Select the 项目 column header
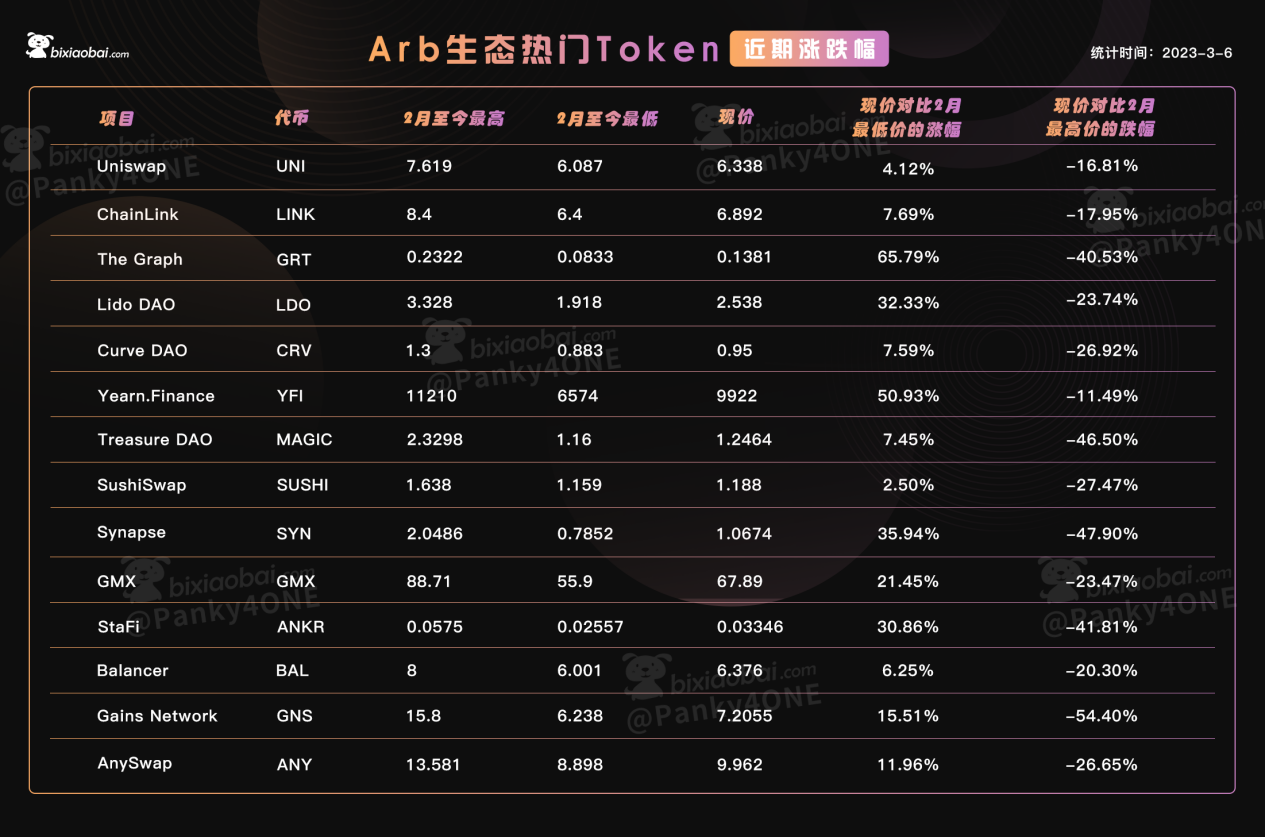This screenshot has width=1265, height=837. [x=117, y=118]
